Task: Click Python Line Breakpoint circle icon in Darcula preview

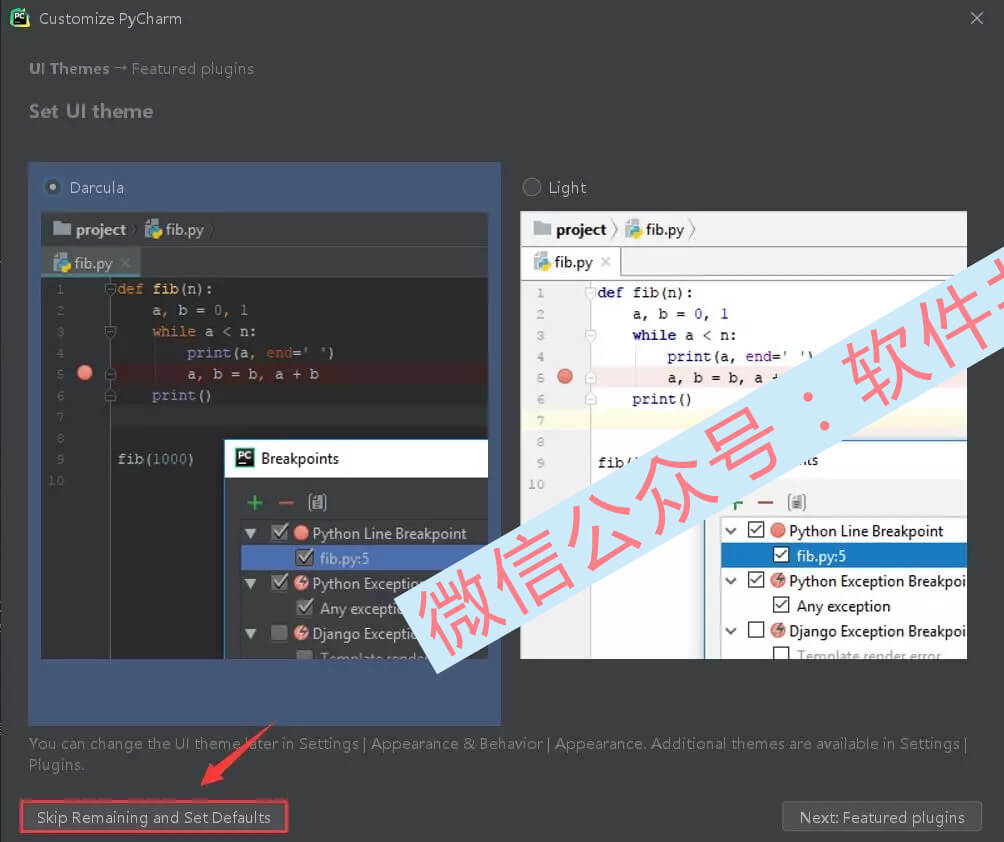Action: [x=301, y=533]
